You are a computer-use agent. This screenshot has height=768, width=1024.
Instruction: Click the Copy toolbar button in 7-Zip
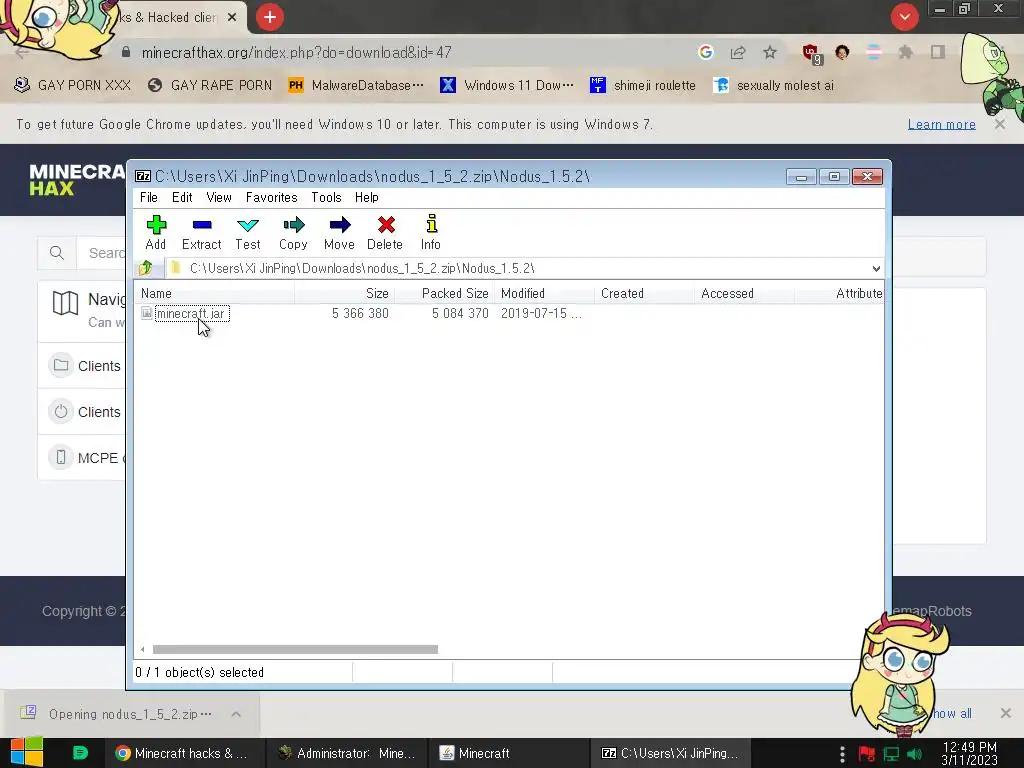(x=293, y=232)
